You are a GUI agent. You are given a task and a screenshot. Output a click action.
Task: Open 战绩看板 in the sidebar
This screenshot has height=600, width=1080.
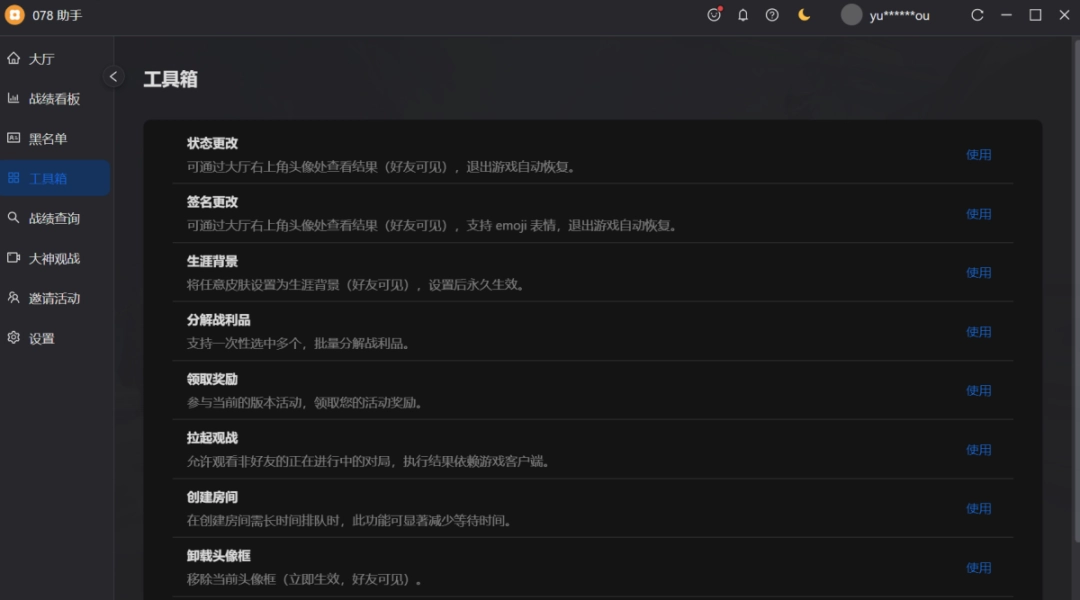pyautogui.click(x=54, y=99)
